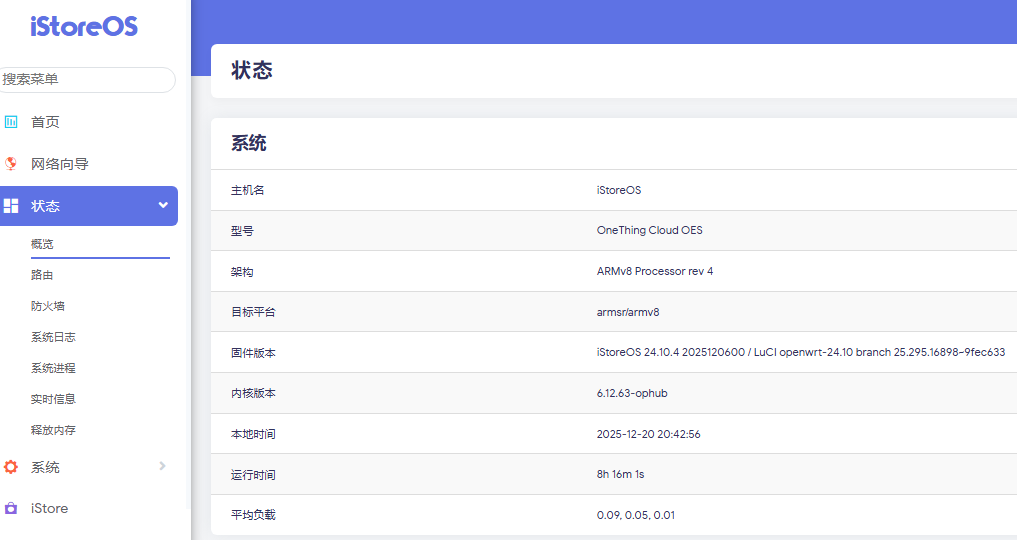Focus the 搜索菜单 search box
1017x540 pixels.
pos(86,80)
